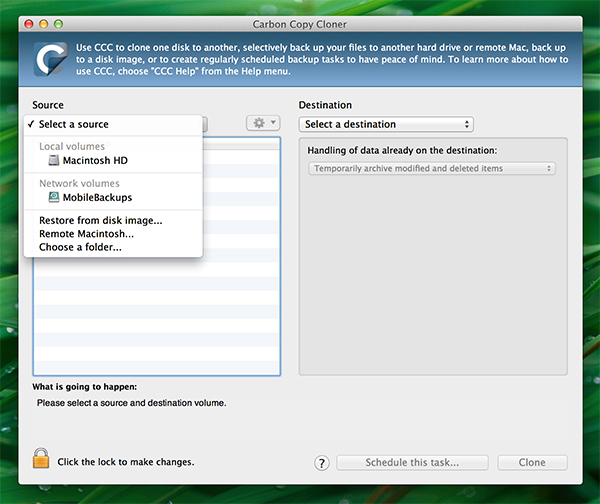Click the Click the lock to make changes text
The image size is (600, 504).
[x=126, y=462]
